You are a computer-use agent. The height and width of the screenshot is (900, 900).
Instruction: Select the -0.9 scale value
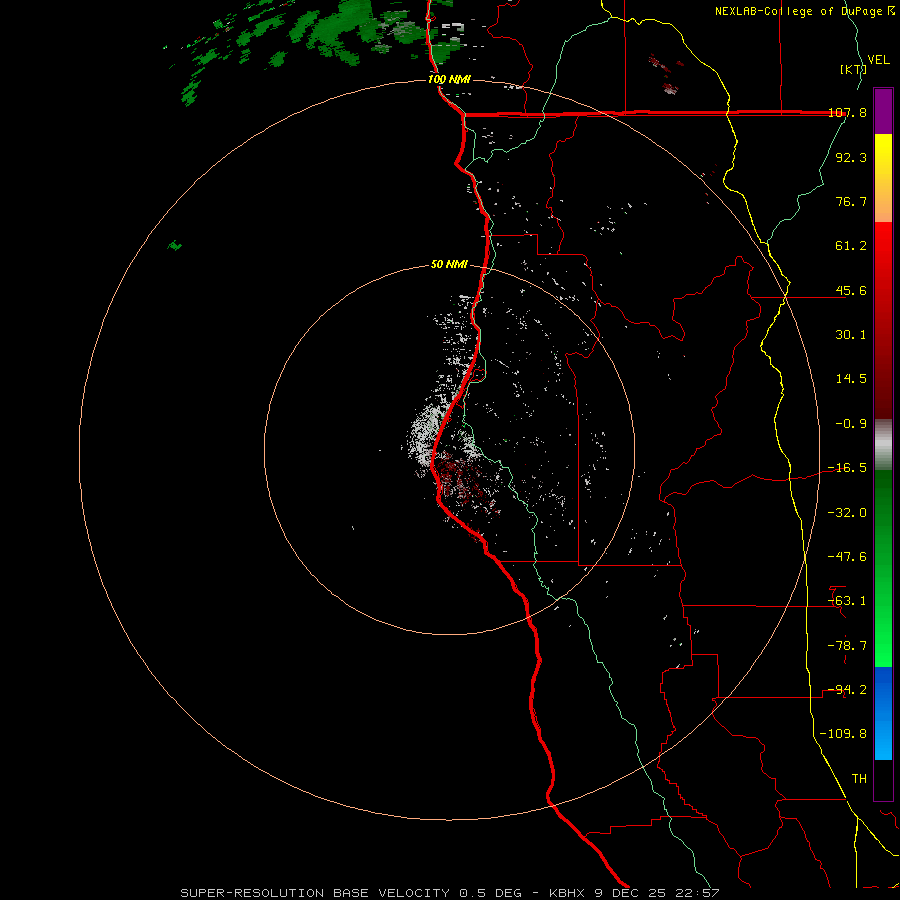point(851,424)
